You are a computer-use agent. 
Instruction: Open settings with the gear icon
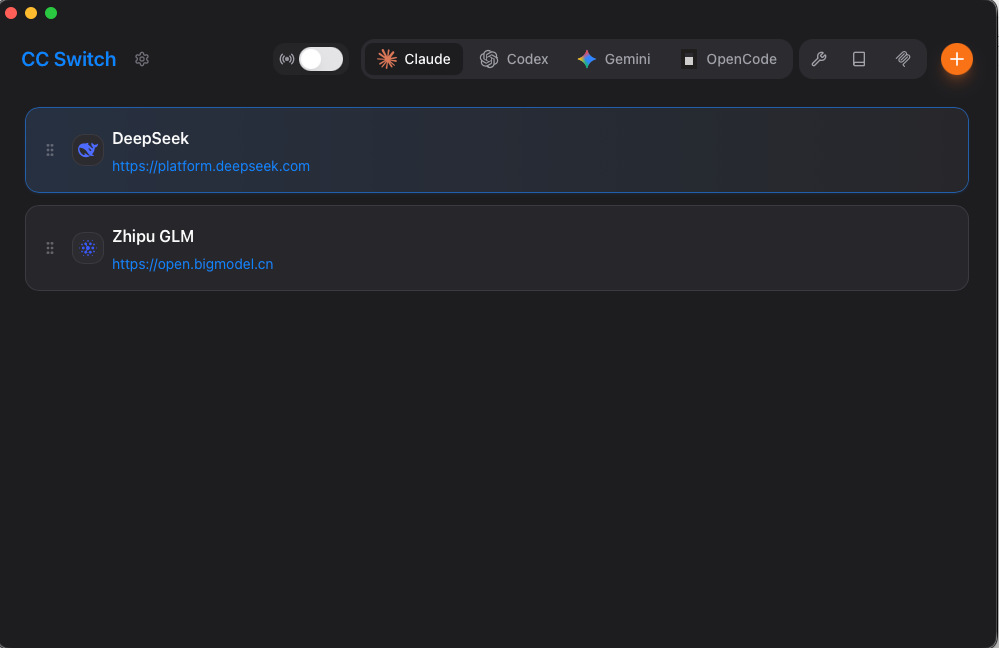click(141, 59)
